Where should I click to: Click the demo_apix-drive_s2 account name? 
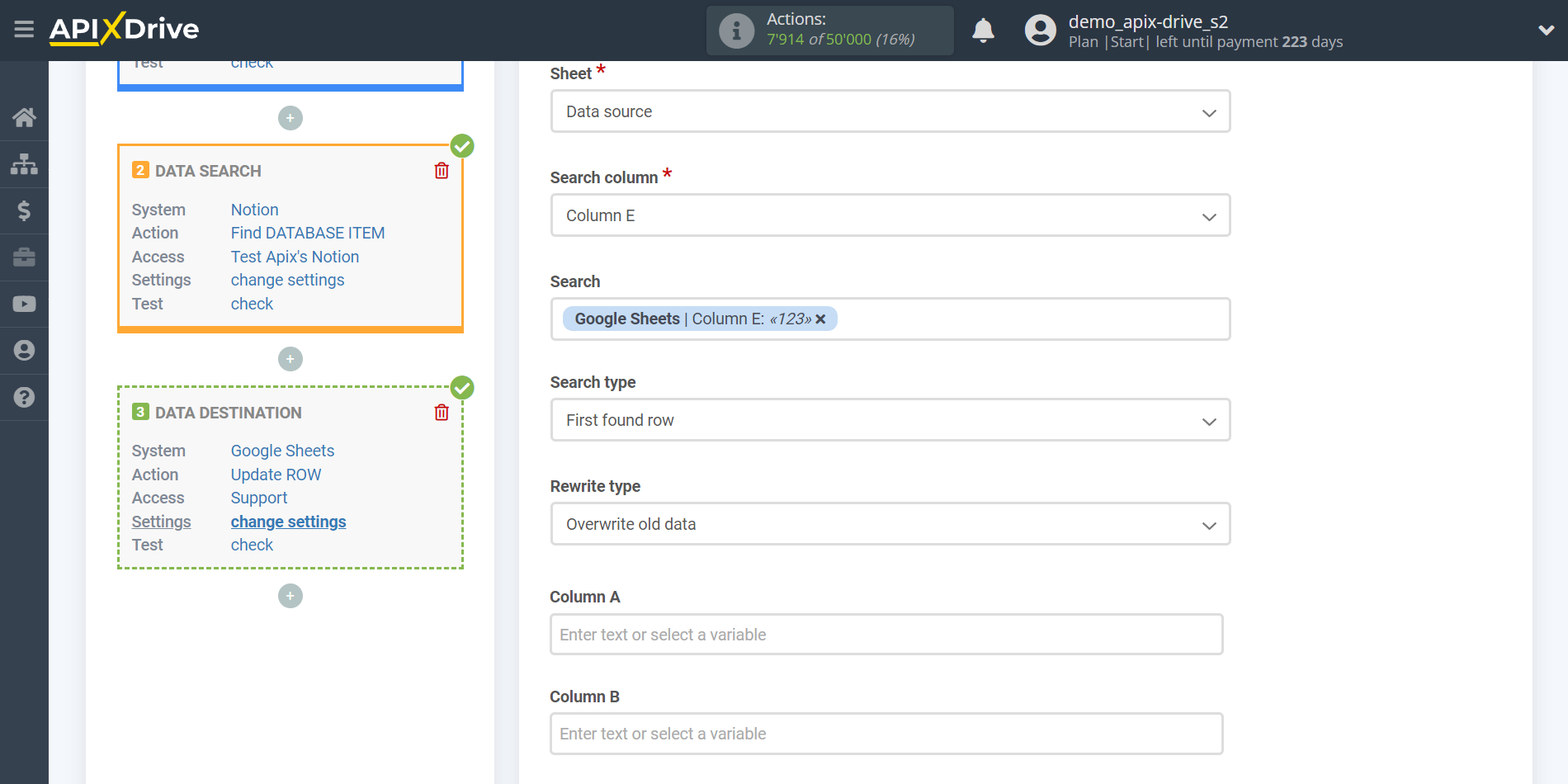point(1148,21)
